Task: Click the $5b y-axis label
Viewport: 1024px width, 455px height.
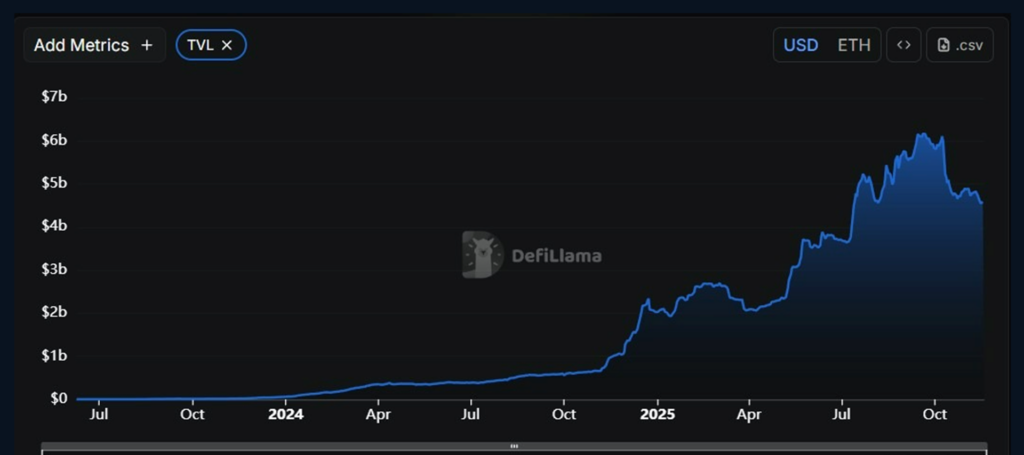Action: [54, 183]
